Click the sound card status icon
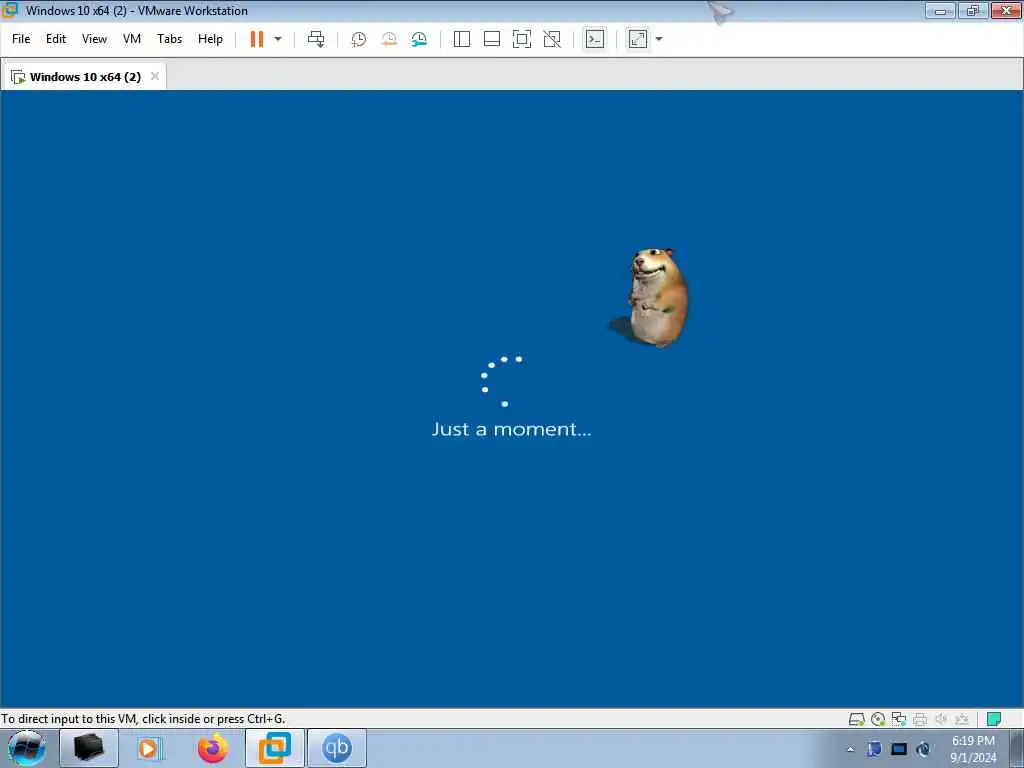Image resolution: width=1024 pixels, height=768 pixels. pyautogui.click(x=940, y=719)
